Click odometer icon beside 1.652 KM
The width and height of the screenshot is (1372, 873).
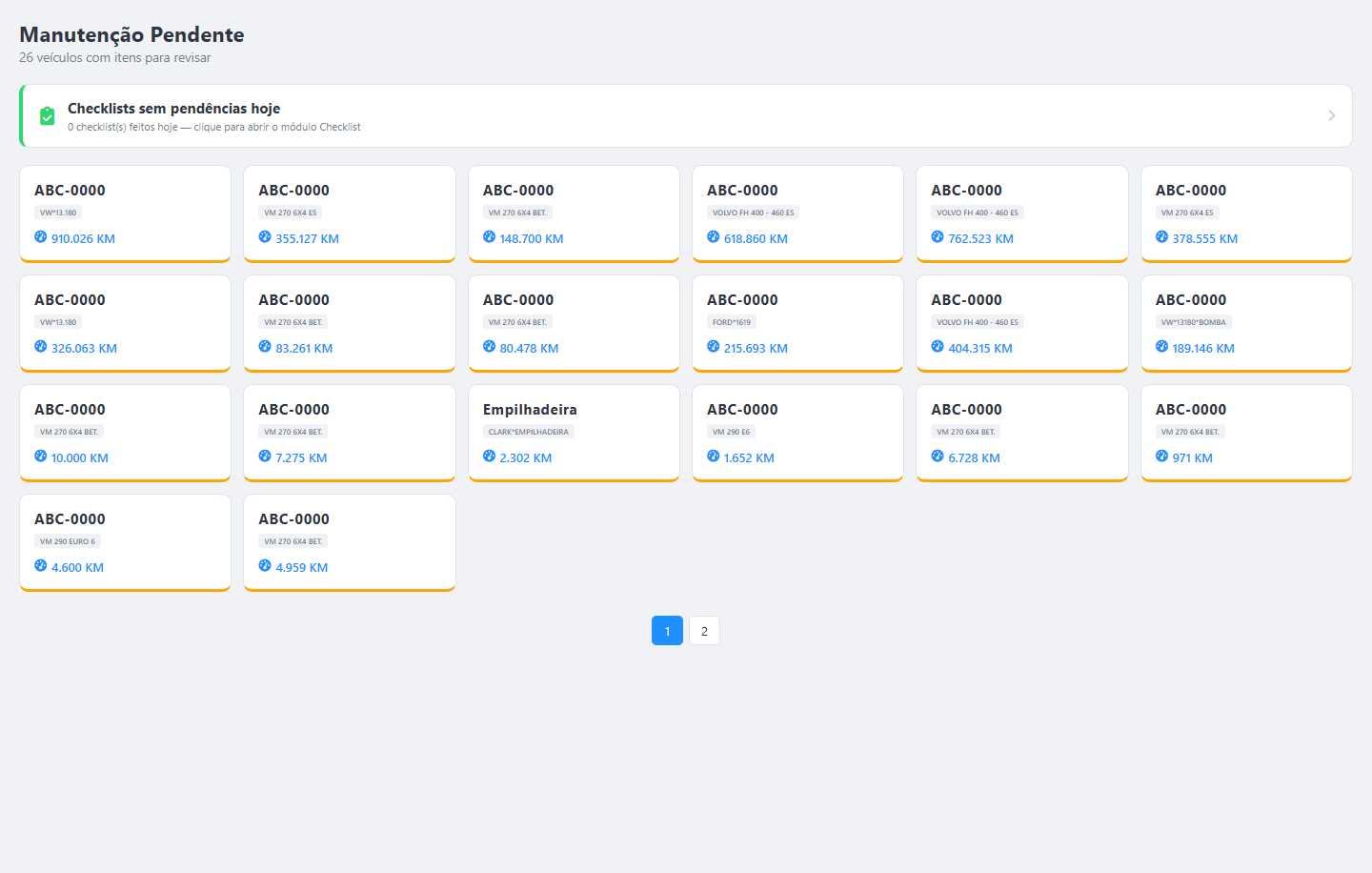pyautogui.click(x=714, y=456)
